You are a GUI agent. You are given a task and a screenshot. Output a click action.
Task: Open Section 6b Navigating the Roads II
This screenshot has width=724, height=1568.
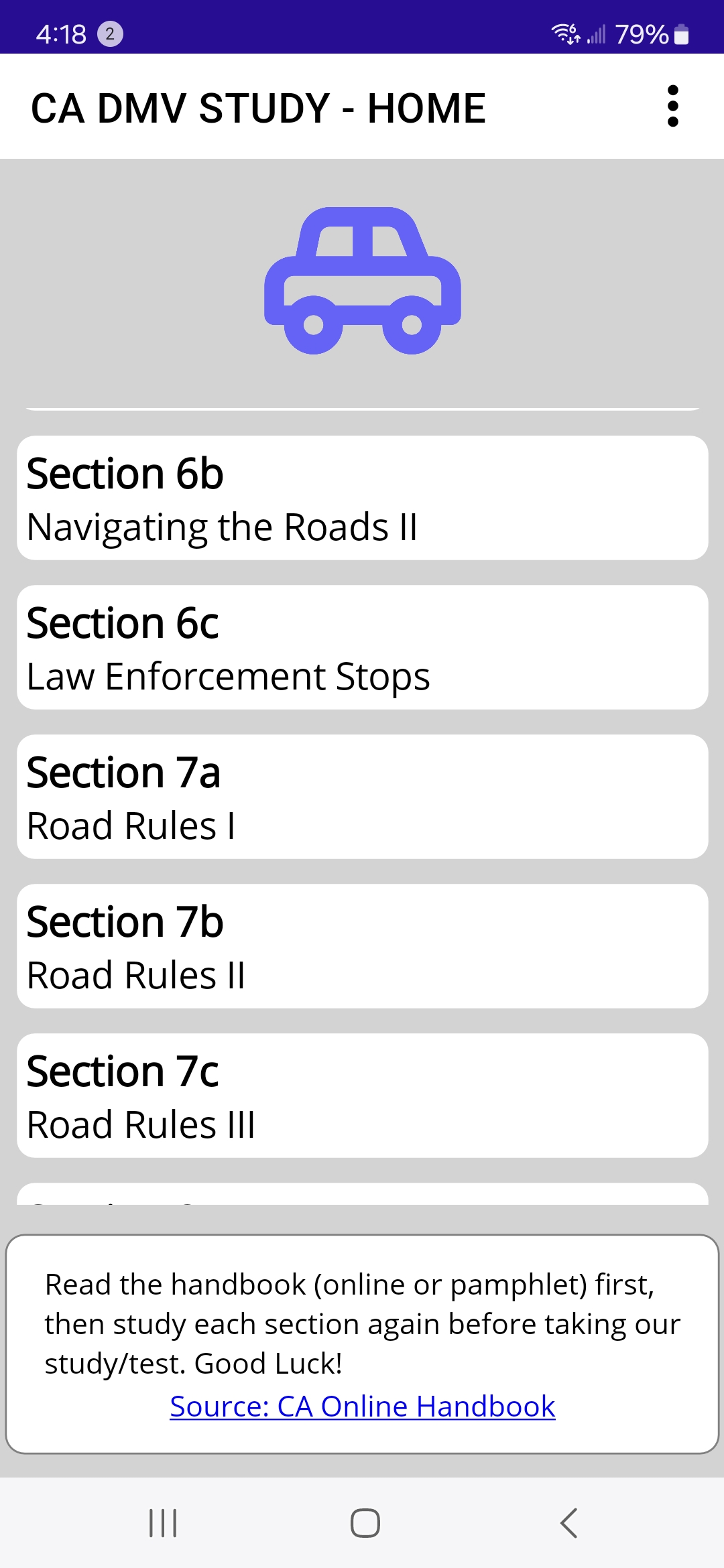pyautogui.click(x=362, y=498)
